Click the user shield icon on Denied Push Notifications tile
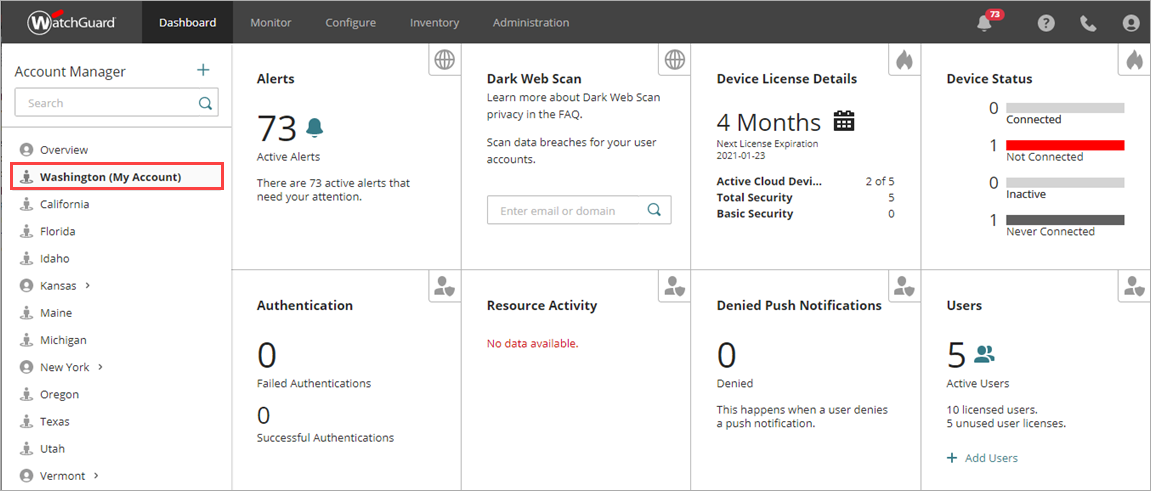 point(904,286)
